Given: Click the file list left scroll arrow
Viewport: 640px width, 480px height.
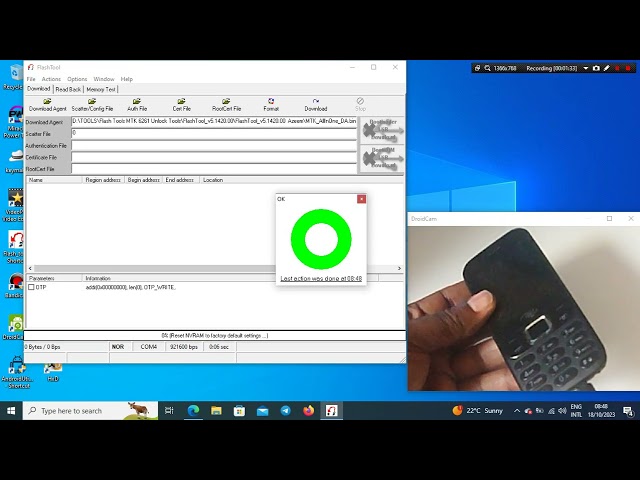Looking at the screenshot, I should coord(30,268).
